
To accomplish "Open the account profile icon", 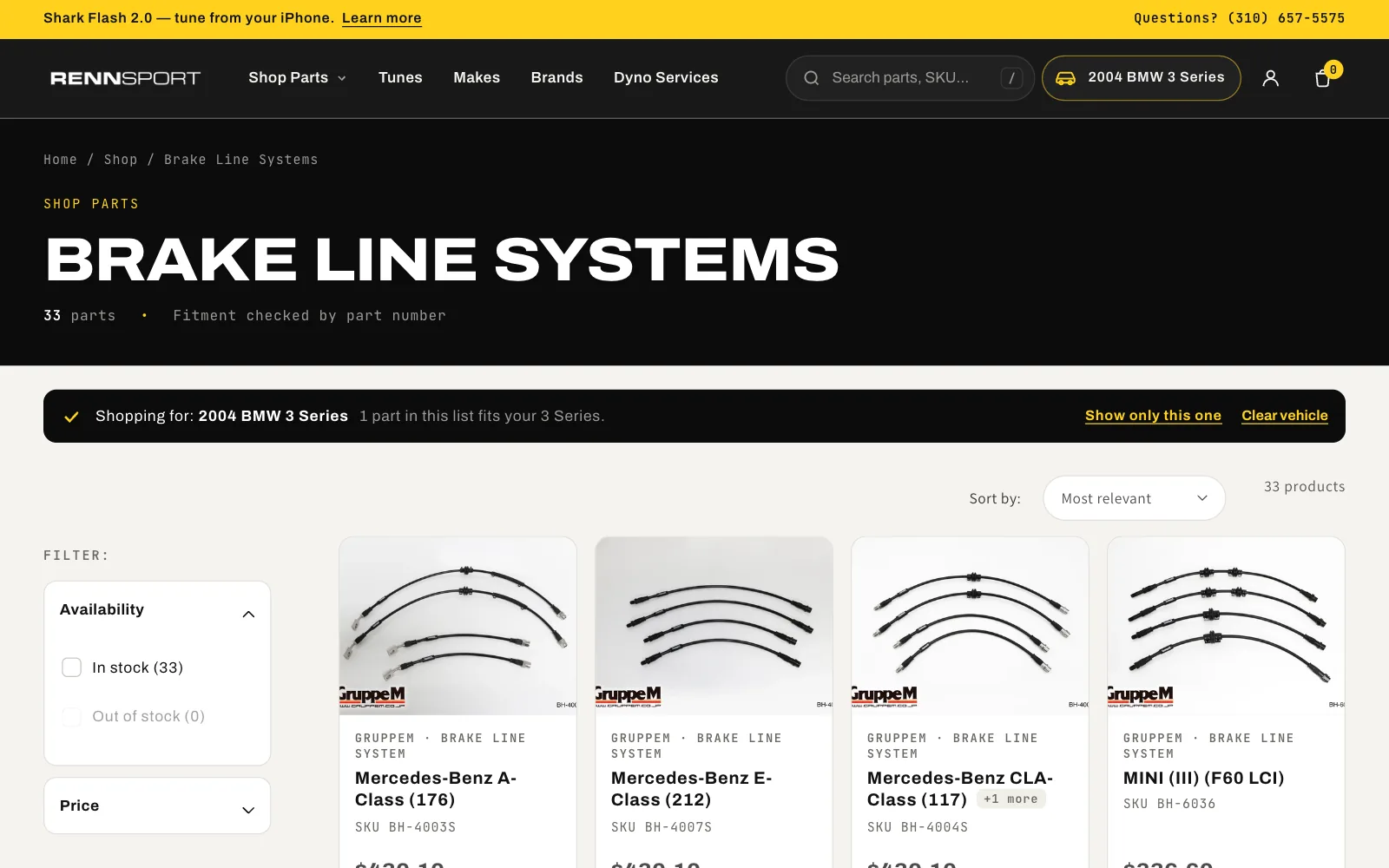I will [x=1270, y=78].
